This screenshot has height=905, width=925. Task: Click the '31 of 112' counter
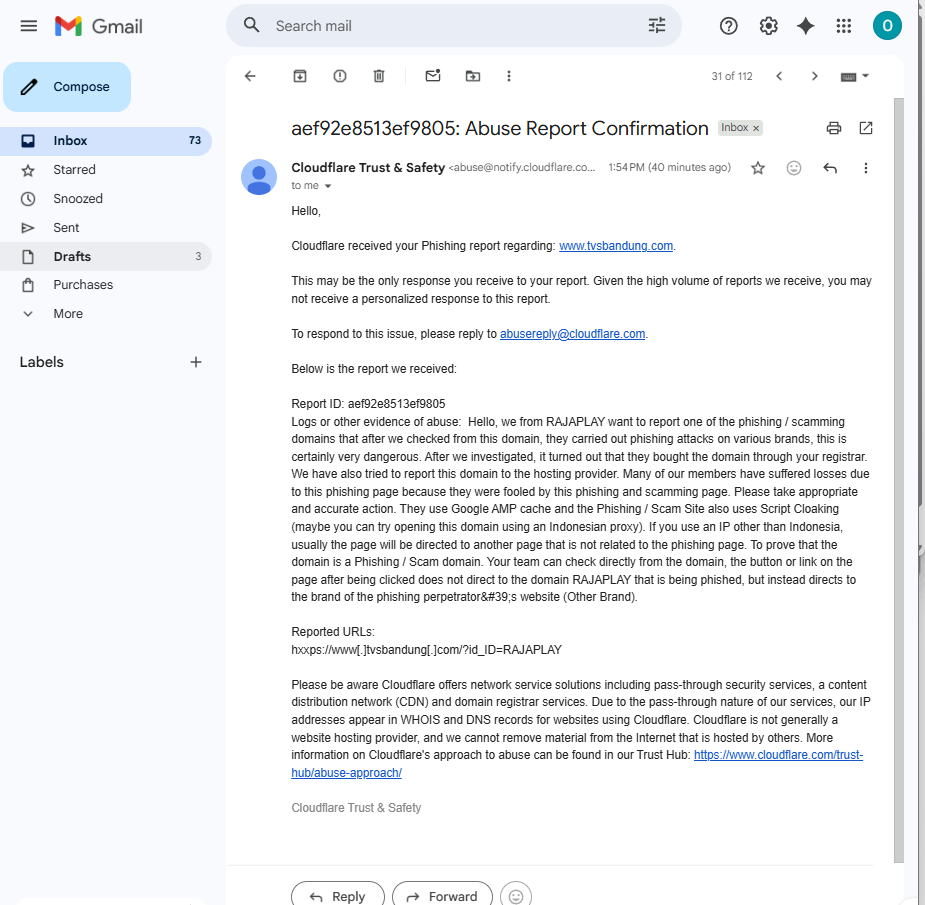(732, 76)
